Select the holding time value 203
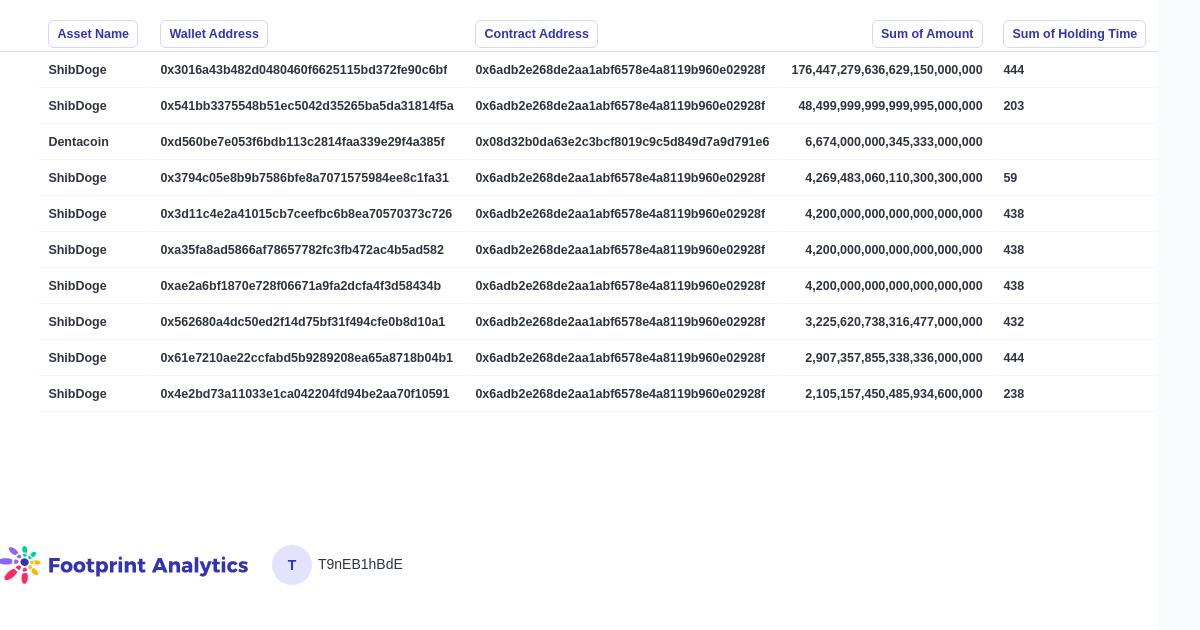This screenshot has height=630, width=1200. point(1014,106)
